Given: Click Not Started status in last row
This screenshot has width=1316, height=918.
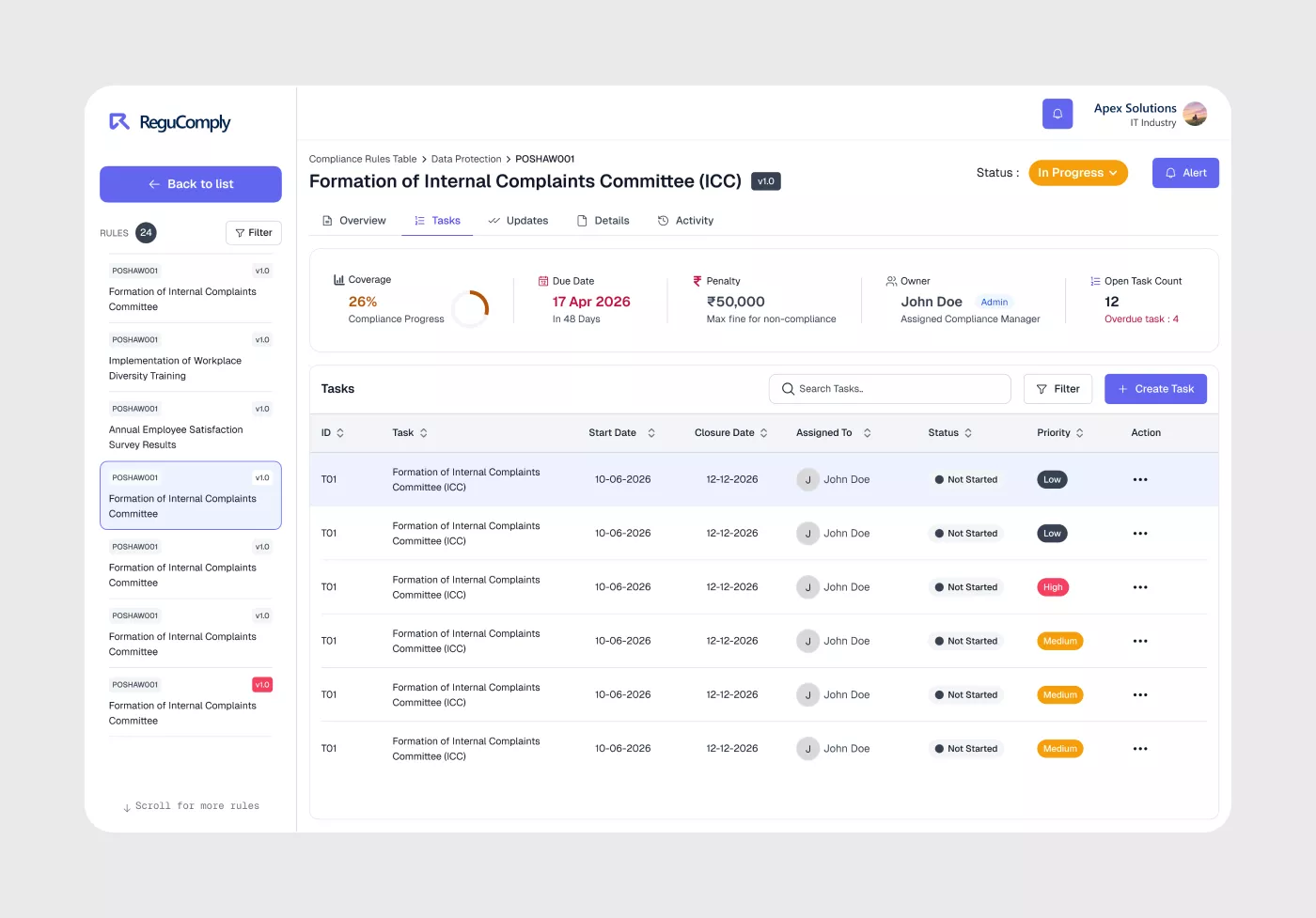Looking at the screenshot, I should (x=966, y=749).
